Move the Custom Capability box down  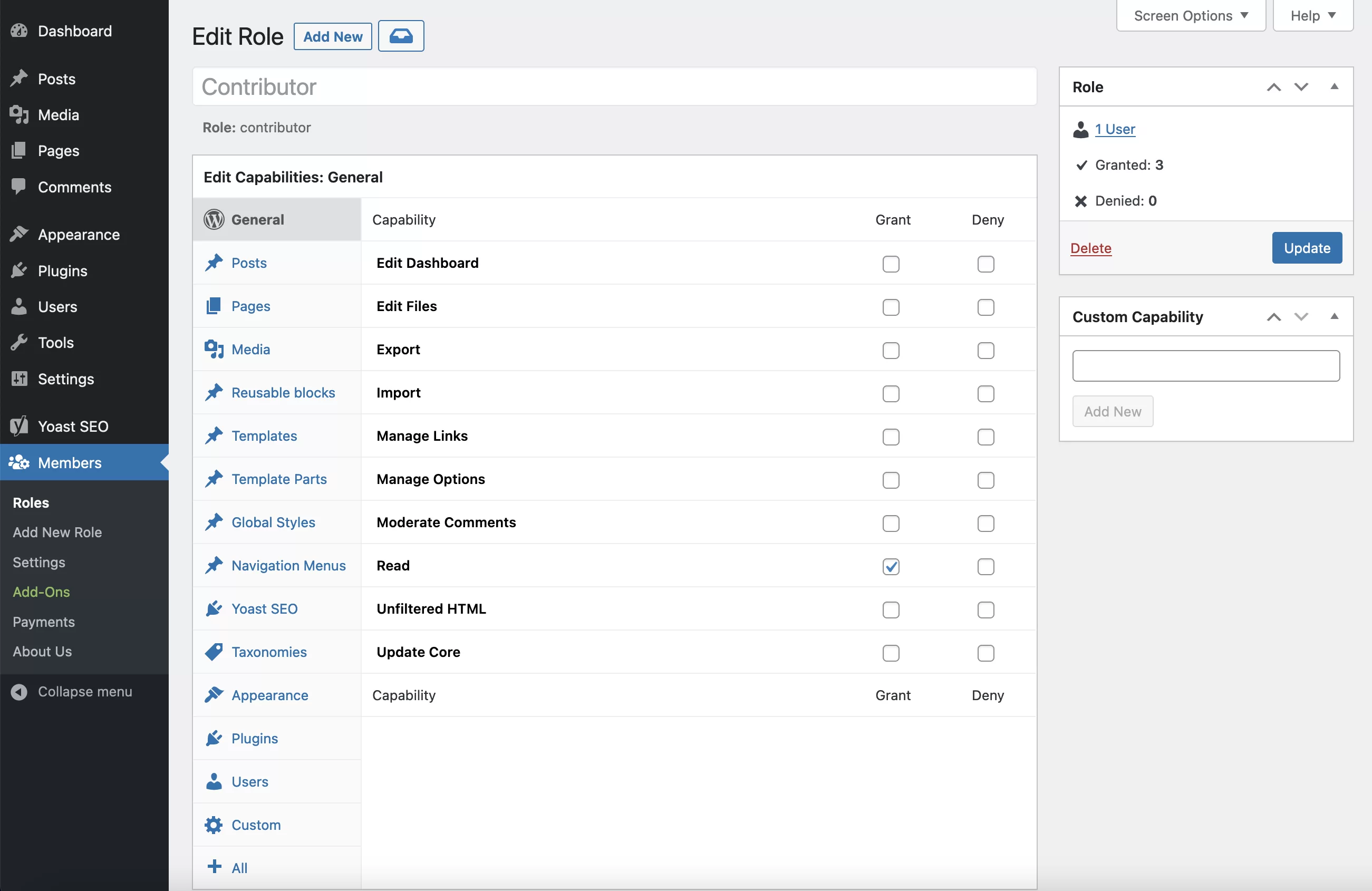(x=1301, y=317)
